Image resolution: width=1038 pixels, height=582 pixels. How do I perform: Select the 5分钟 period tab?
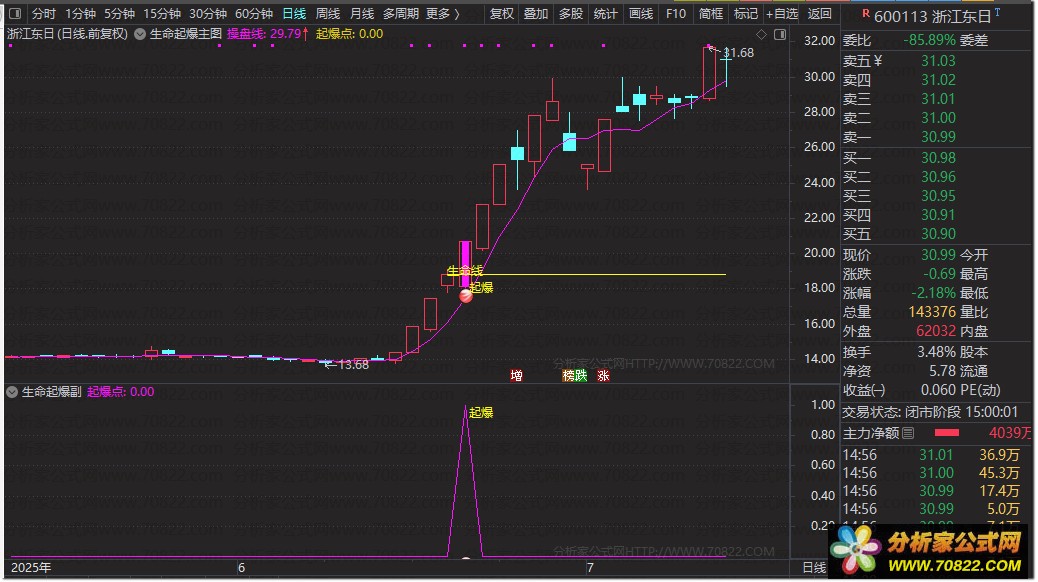click(x=119, y=13)
